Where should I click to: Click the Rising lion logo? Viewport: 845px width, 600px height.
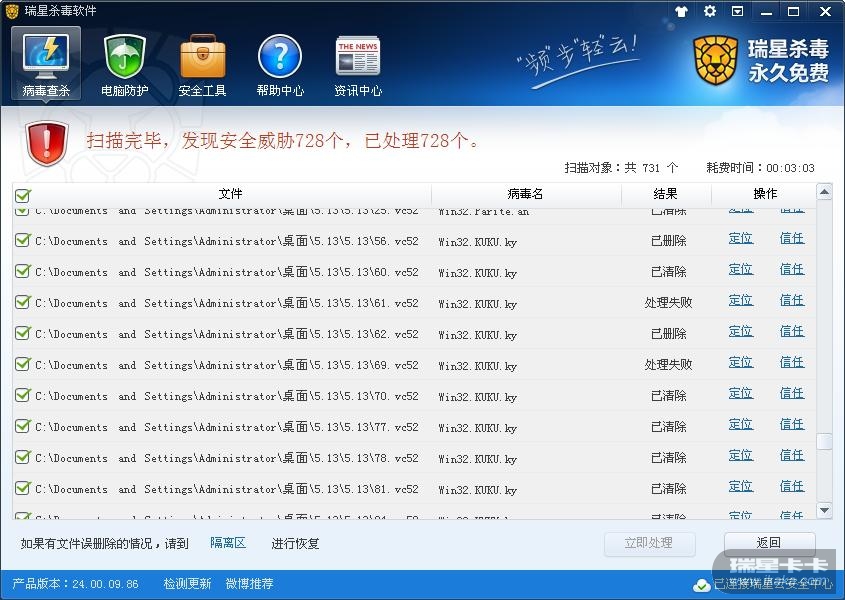point(715,60)
